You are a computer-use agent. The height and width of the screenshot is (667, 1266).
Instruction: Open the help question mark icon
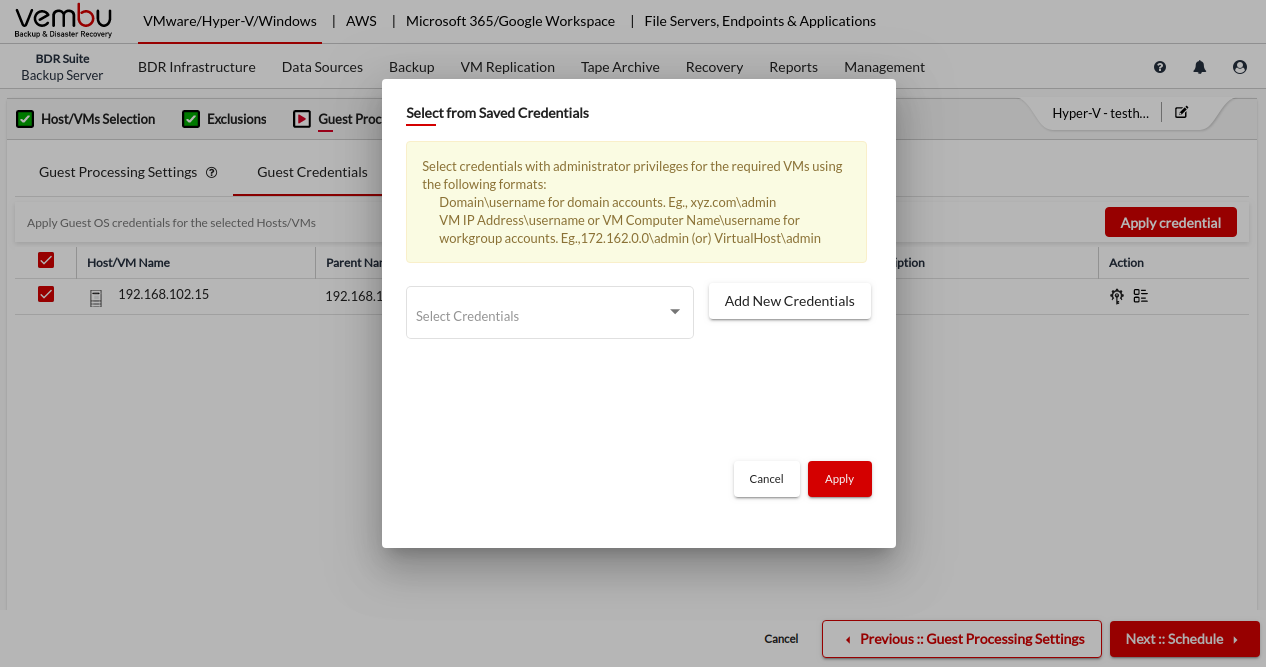coord(1160,67)
